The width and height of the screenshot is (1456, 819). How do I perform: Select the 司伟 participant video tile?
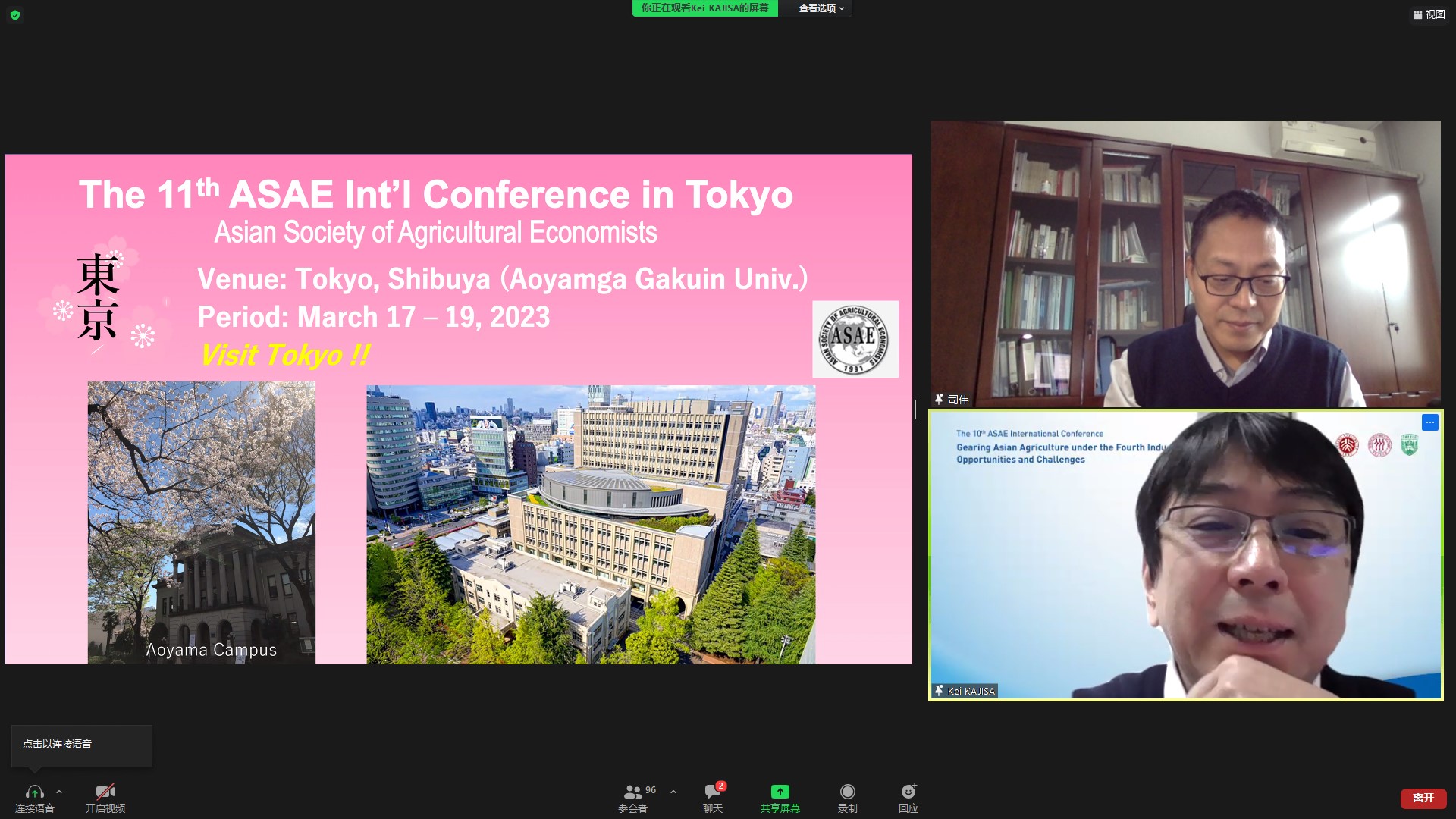coord(1186,264)
